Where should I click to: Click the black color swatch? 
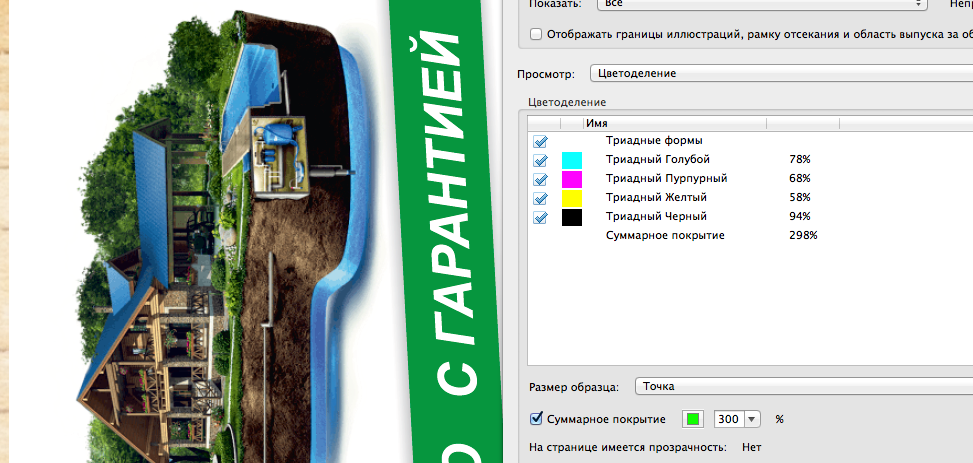pyautogui.click(x=572, y=217)
